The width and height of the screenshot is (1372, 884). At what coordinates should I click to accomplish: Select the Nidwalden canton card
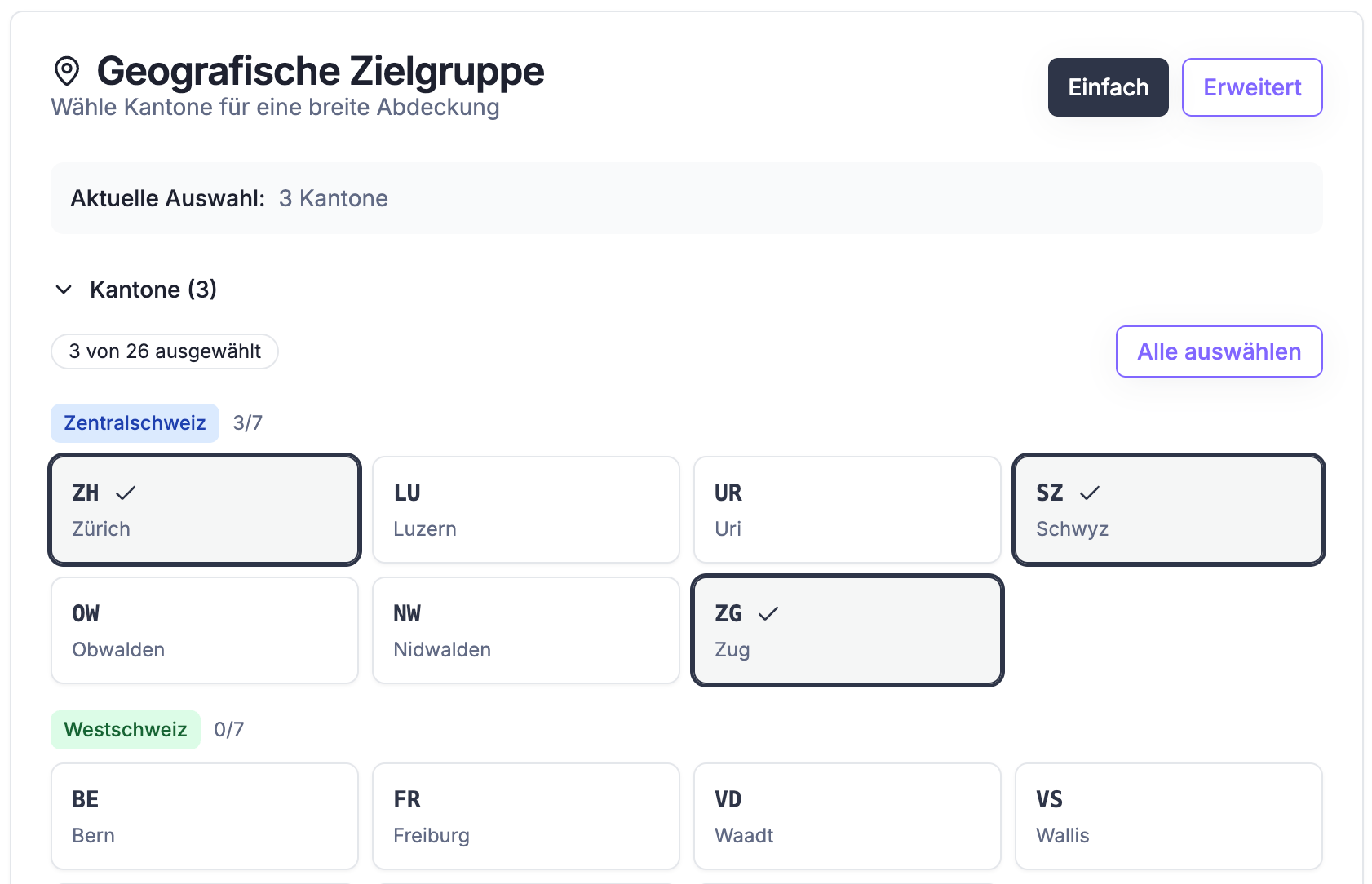526,630
